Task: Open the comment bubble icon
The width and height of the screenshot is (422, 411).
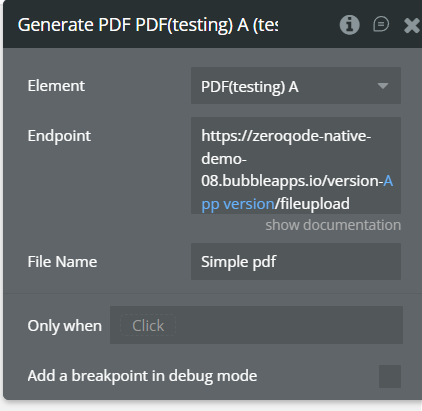Action: click(x=381, y=24)
